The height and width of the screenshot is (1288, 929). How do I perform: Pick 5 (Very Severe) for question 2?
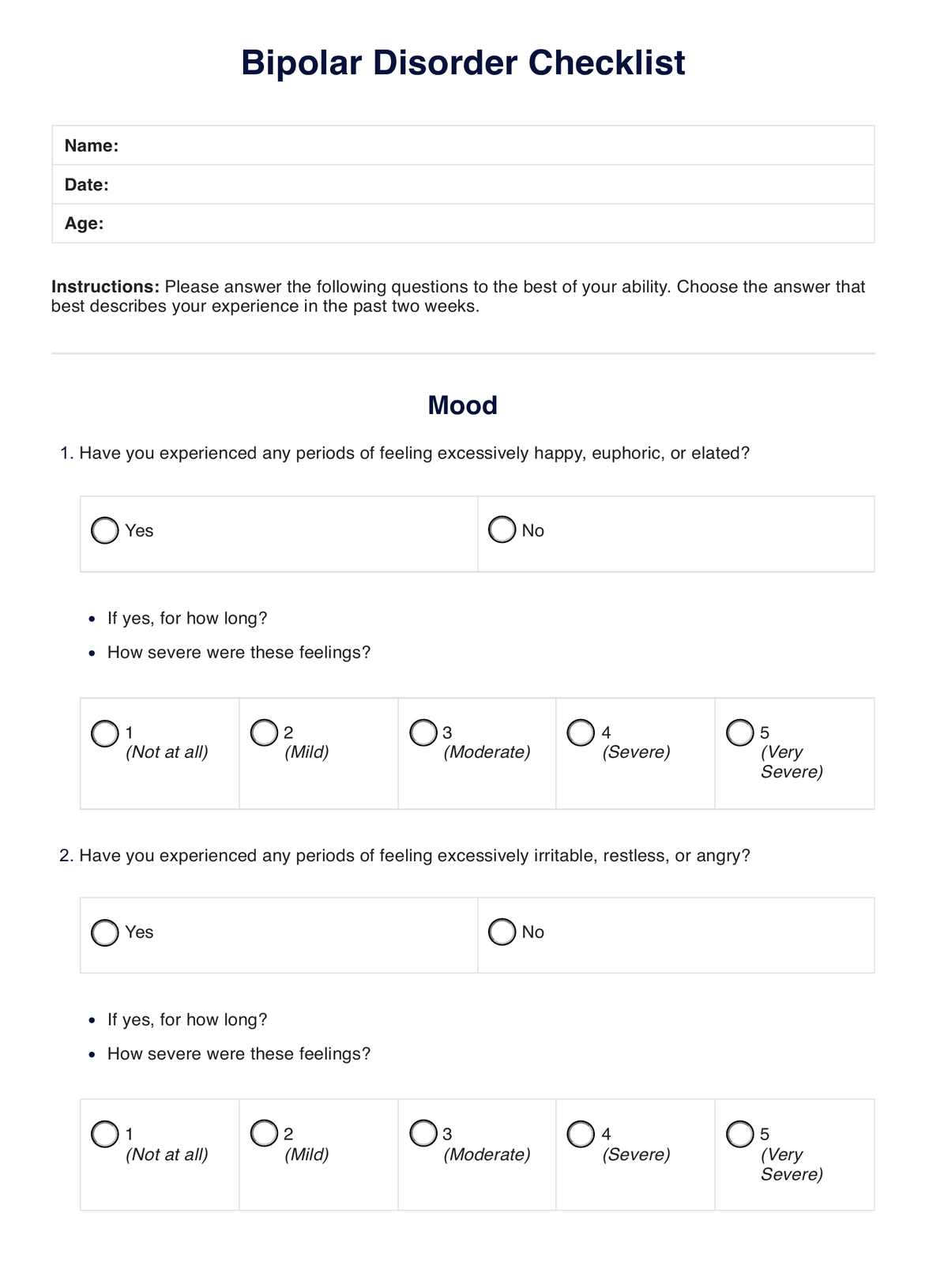[740, 1134]
